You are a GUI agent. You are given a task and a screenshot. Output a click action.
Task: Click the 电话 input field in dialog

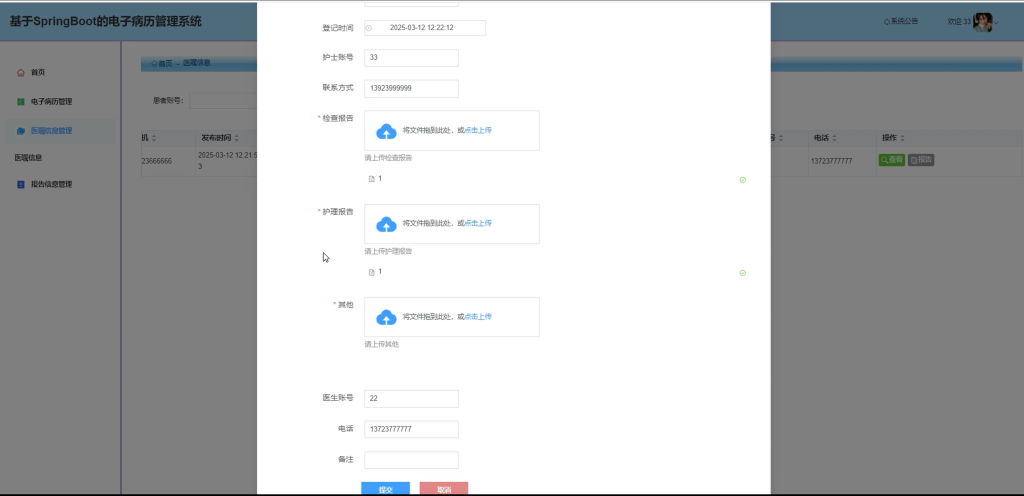point(411,429)
